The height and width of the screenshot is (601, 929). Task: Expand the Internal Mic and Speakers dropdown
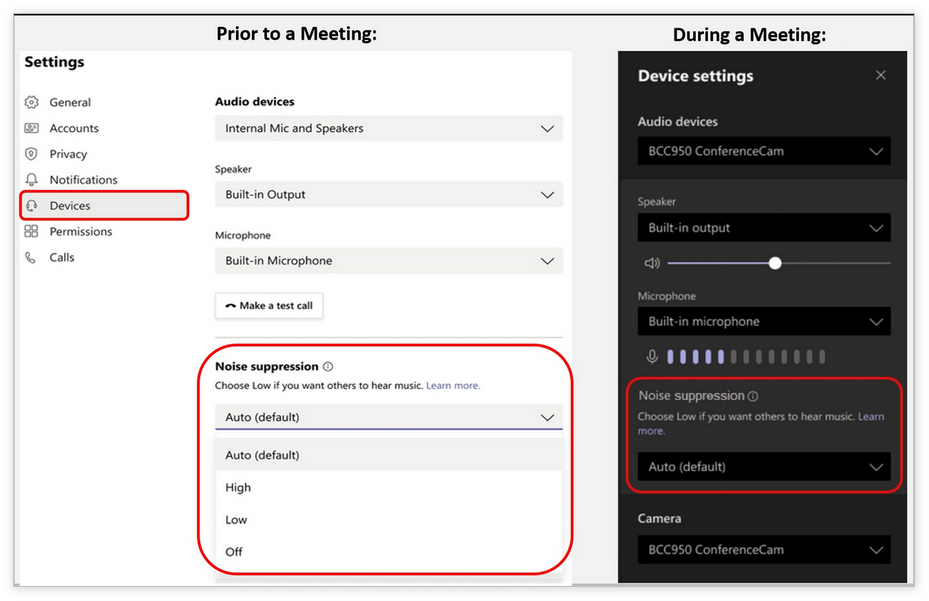pyautogui.click(x=388, y=129)
